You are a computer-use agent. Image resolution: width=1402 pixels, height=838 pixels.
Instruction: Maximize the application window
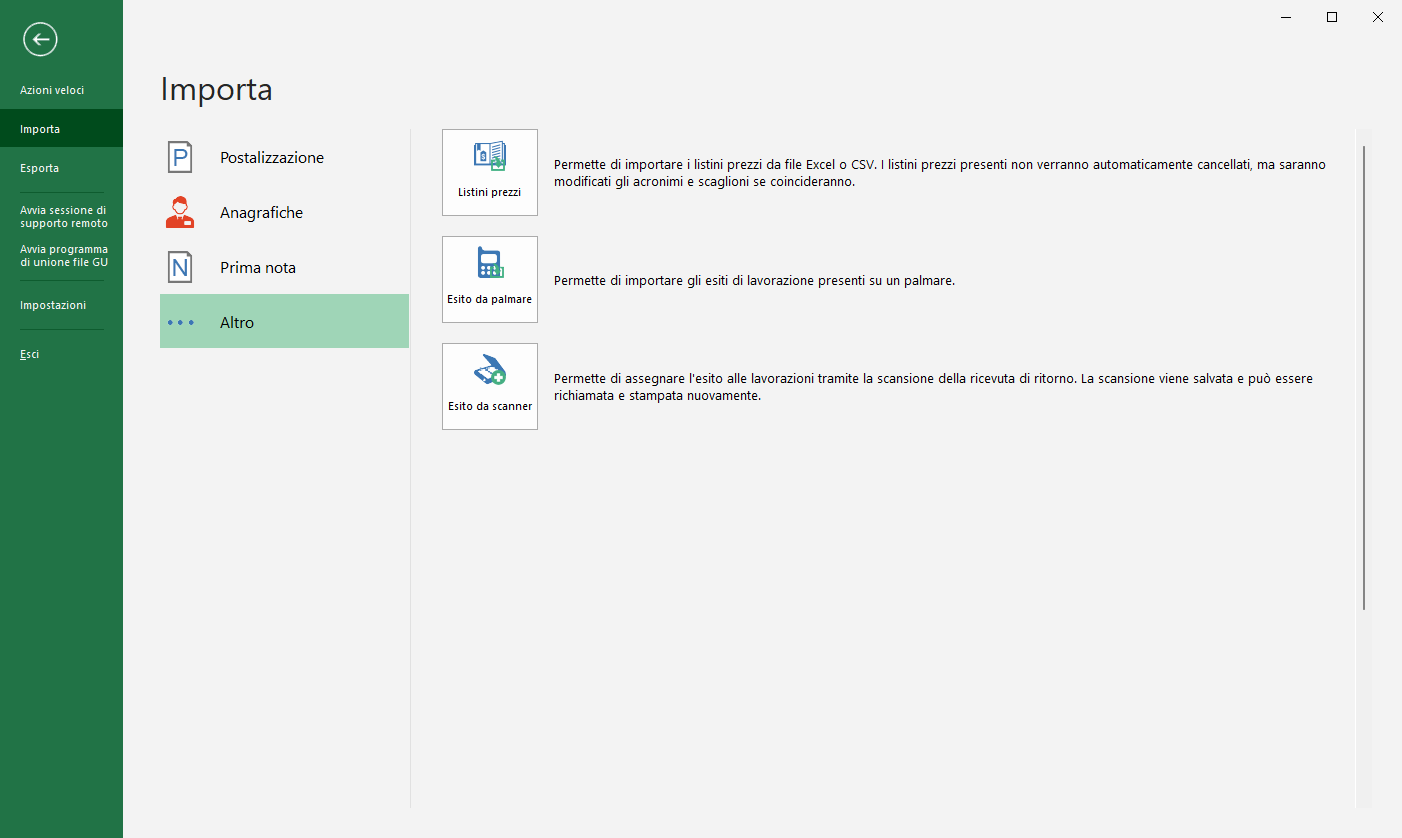[1332, 17]
